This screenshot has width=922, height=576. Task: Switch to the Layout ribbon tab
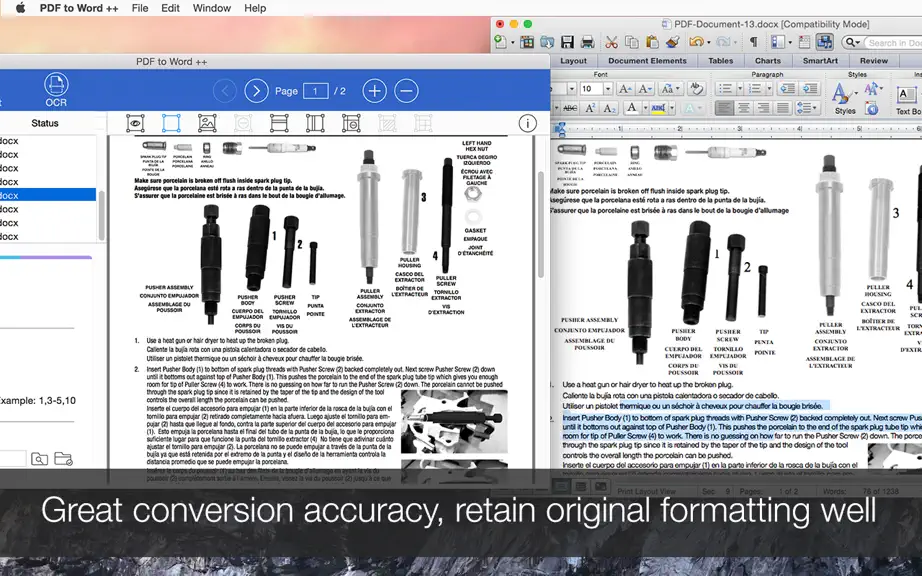pyautogui.click(x=573, y=61)
